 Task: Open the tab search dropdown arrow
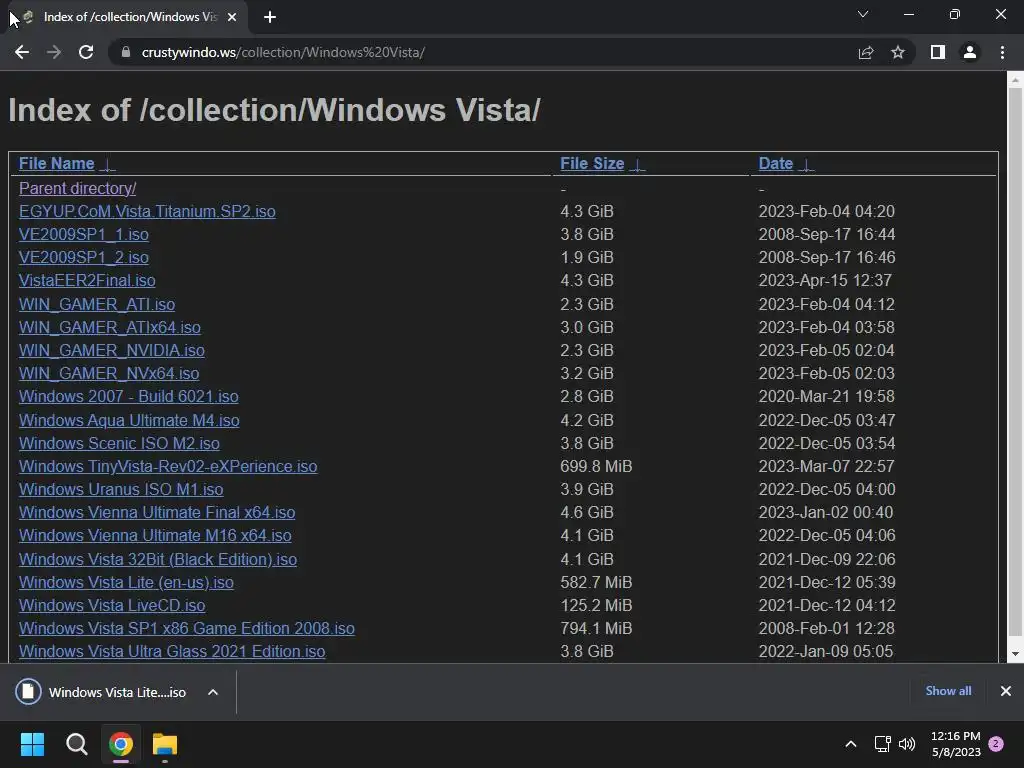pos(863,14)
